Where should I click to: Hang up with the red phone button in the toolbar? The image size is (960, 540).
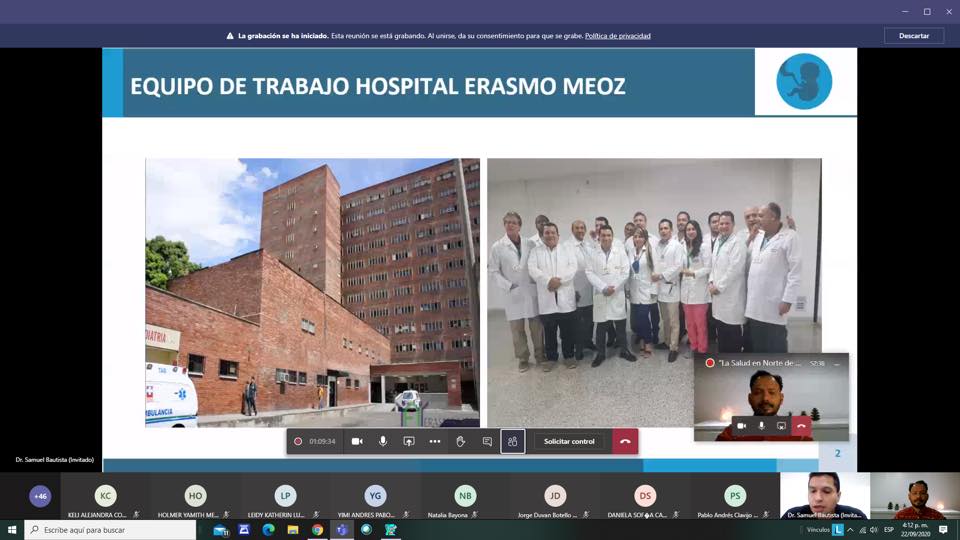click(x=625, y=441)
